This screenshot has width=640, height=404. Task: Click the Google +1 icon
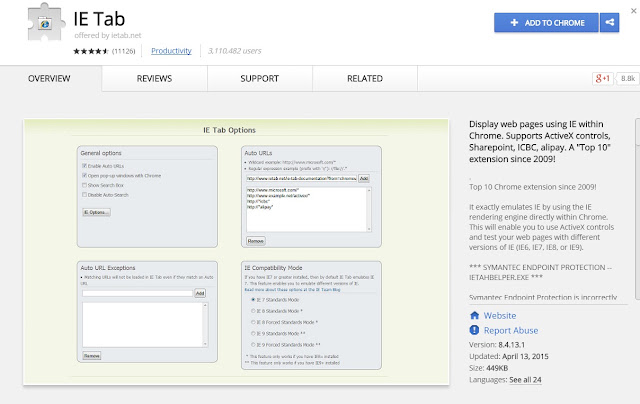[602, 78]
